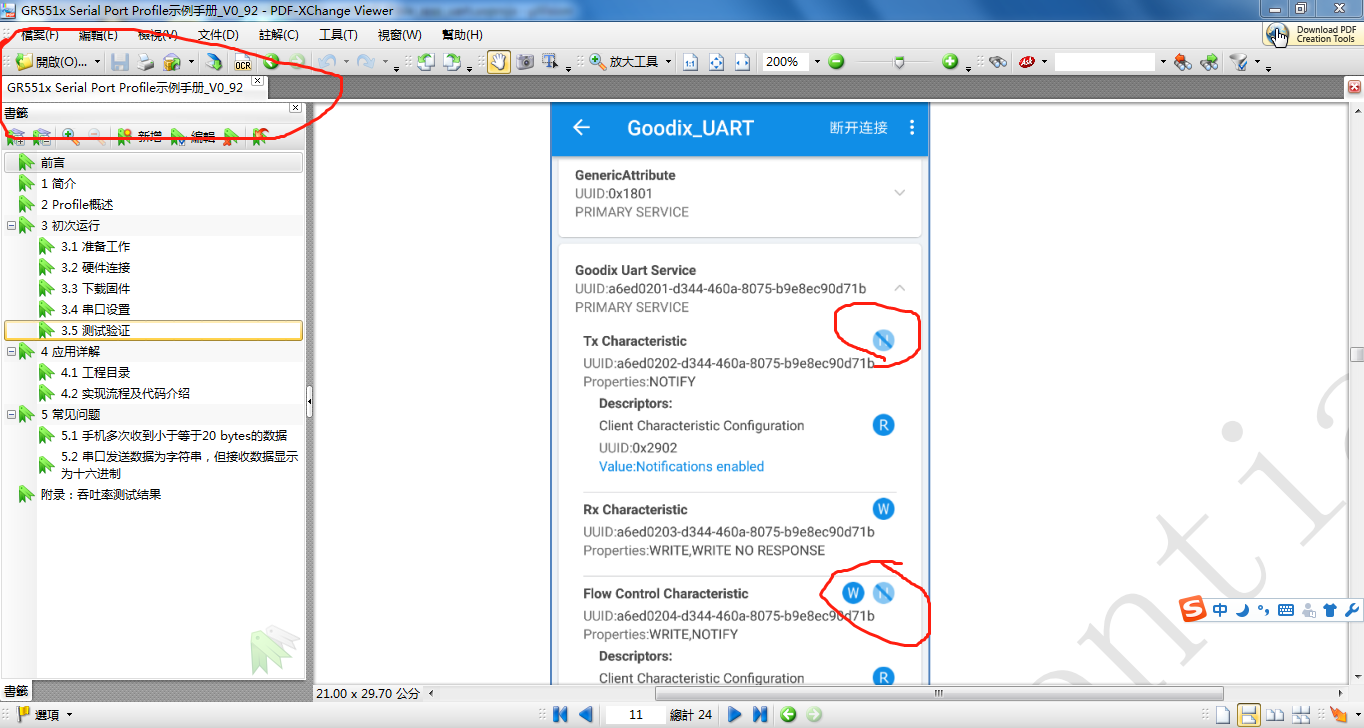Collapse the '3 初次运行' bookmark node

11,226
